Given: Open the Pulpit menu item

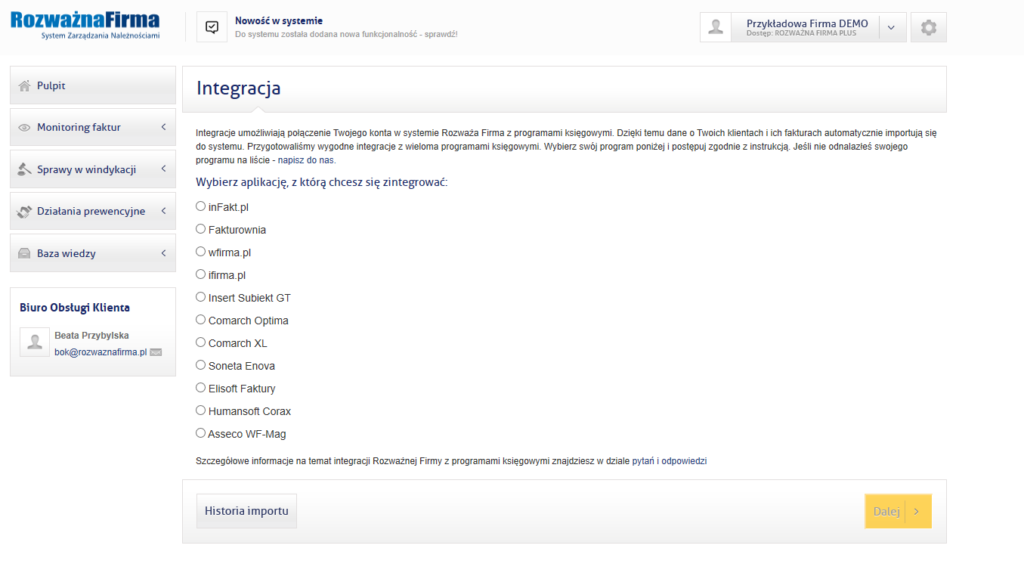Looking at the screenshot, I should pos(93,86).
